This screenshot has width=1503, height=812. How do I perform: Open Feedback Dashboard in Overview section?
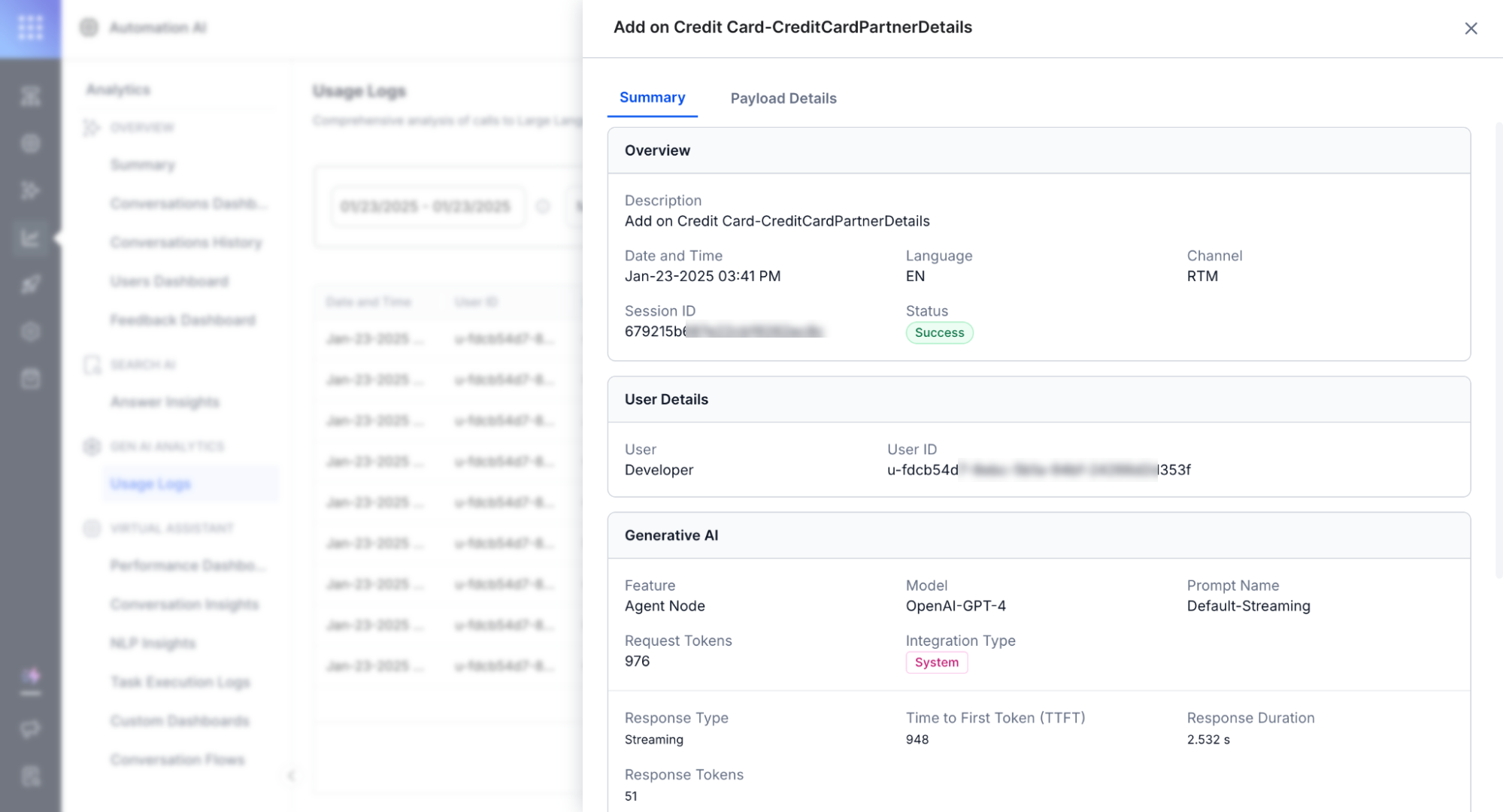pyautogui.click(x=183, y=320)
